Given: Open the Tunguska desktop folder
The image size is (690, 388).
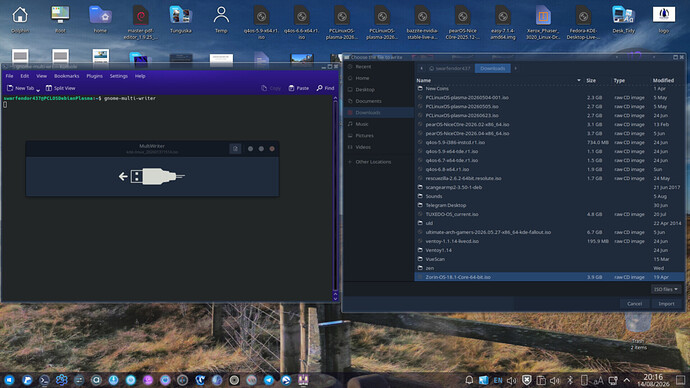Looking at the screenshot, I should tap(181, 19).
